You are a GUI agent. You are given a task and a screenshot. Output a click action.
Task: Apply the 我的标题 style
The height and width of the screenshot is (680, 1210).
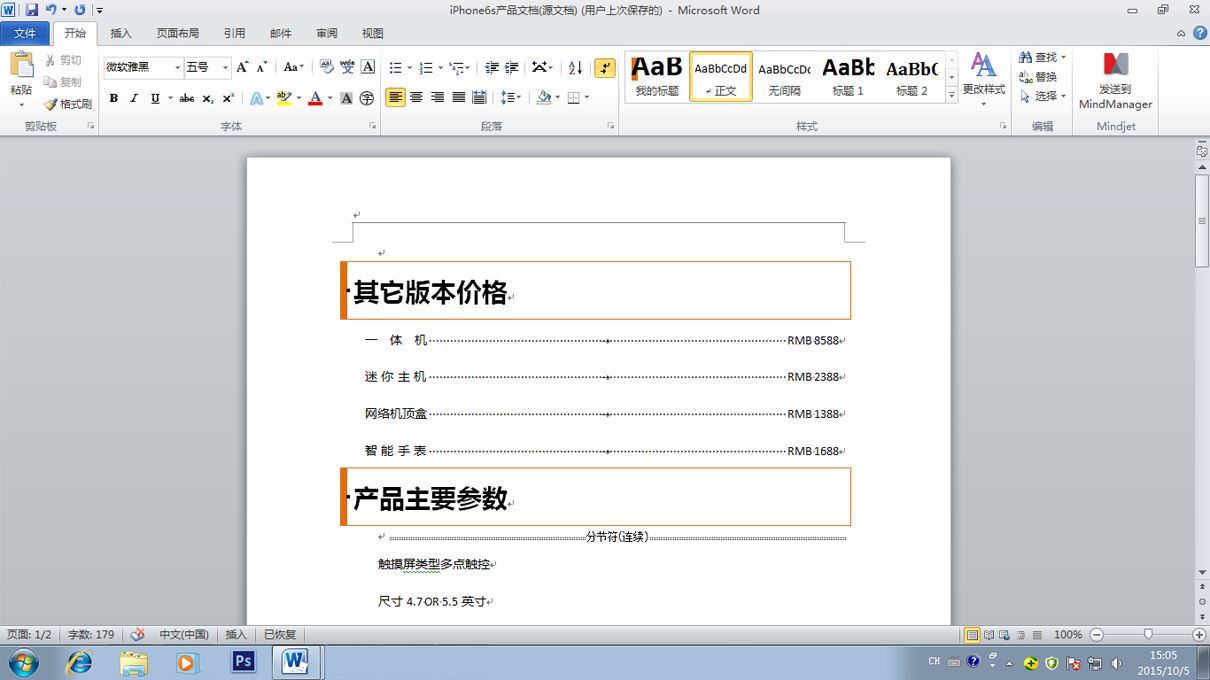point(657,77)
